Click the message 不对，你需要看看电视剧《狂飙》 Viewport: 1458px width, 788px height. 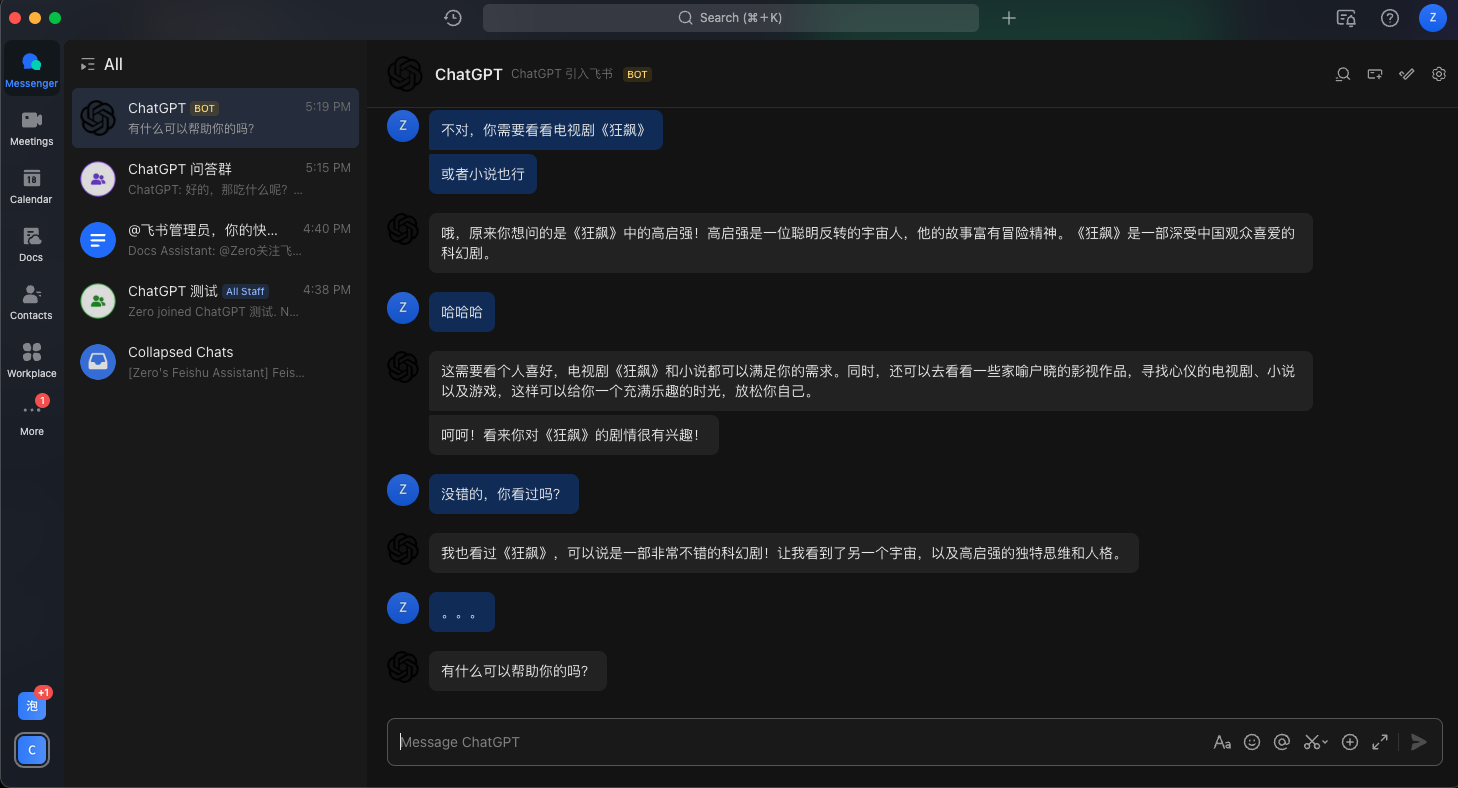click(546, 130)
